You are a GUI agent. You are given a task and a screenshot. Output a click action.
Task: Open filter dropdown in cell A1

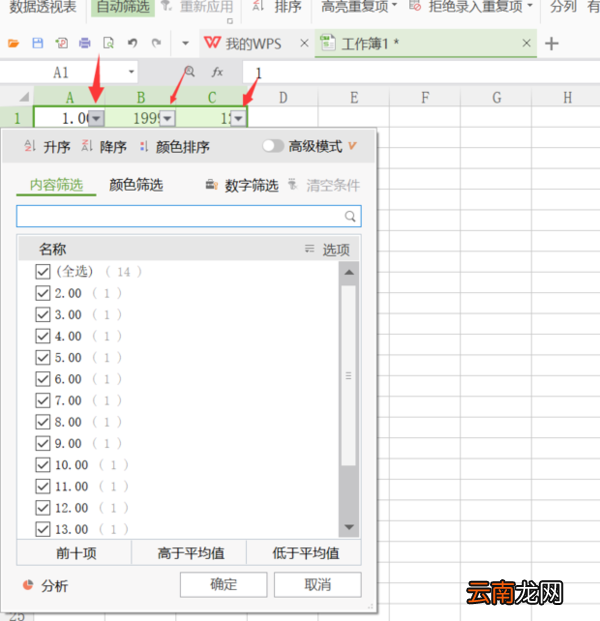[x=96, y=118]
